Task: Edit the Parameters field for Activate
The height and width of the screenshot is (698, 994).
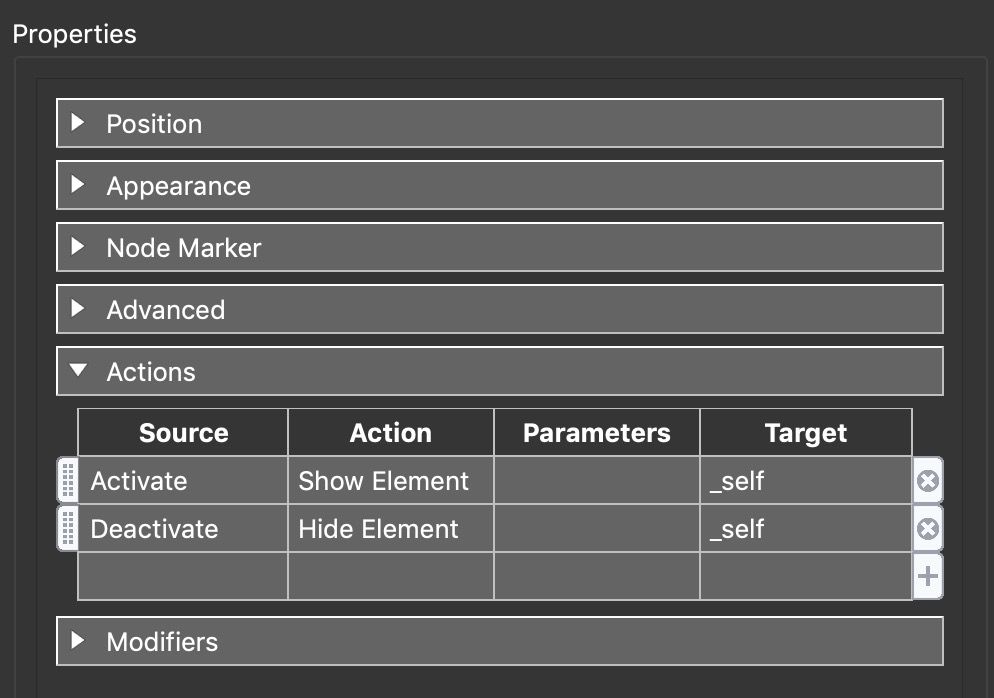Action: pyautogui.click(x=596, y=481)
